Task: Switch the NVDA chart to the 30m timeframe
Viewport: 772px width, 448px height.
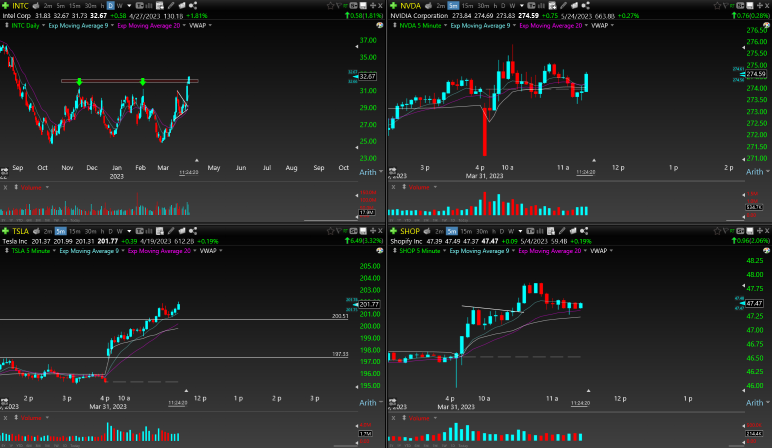Action: [x=483, y=5]
